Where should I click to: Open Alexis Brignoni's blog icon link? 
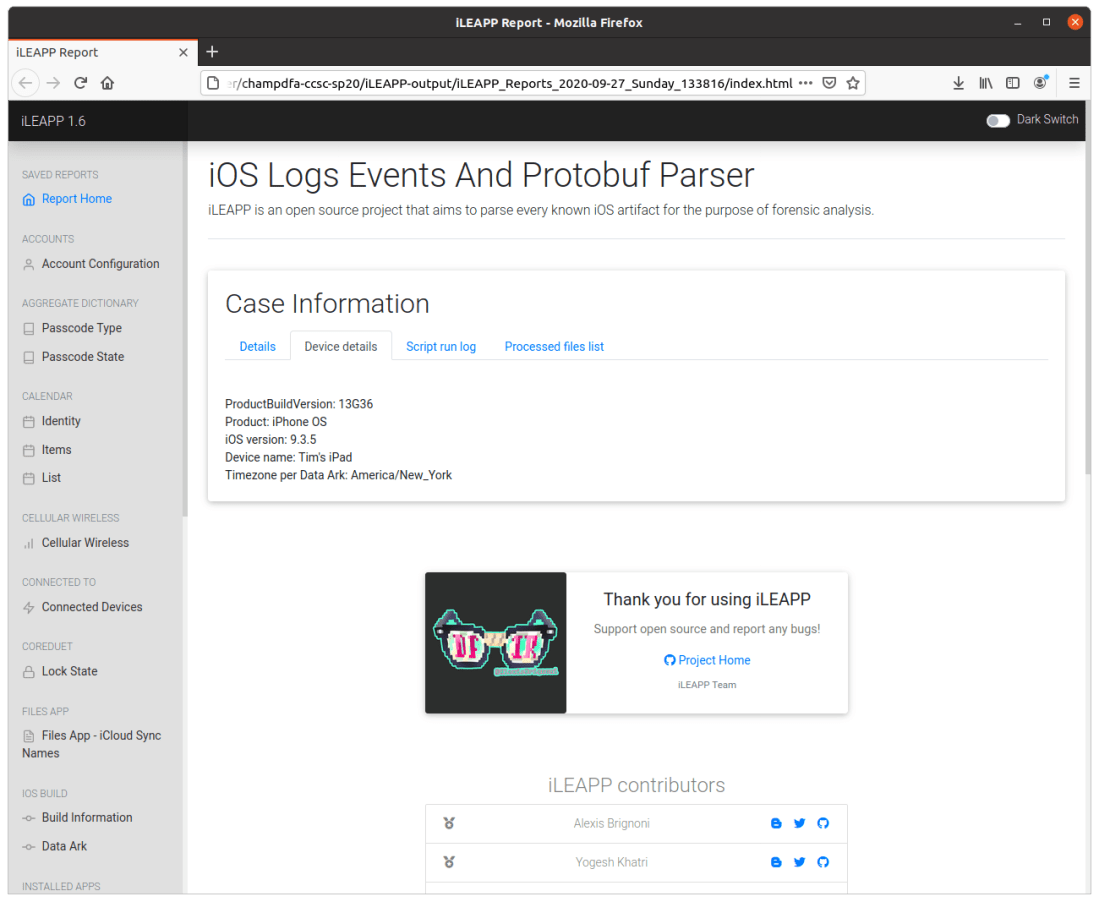click(776, 823)
